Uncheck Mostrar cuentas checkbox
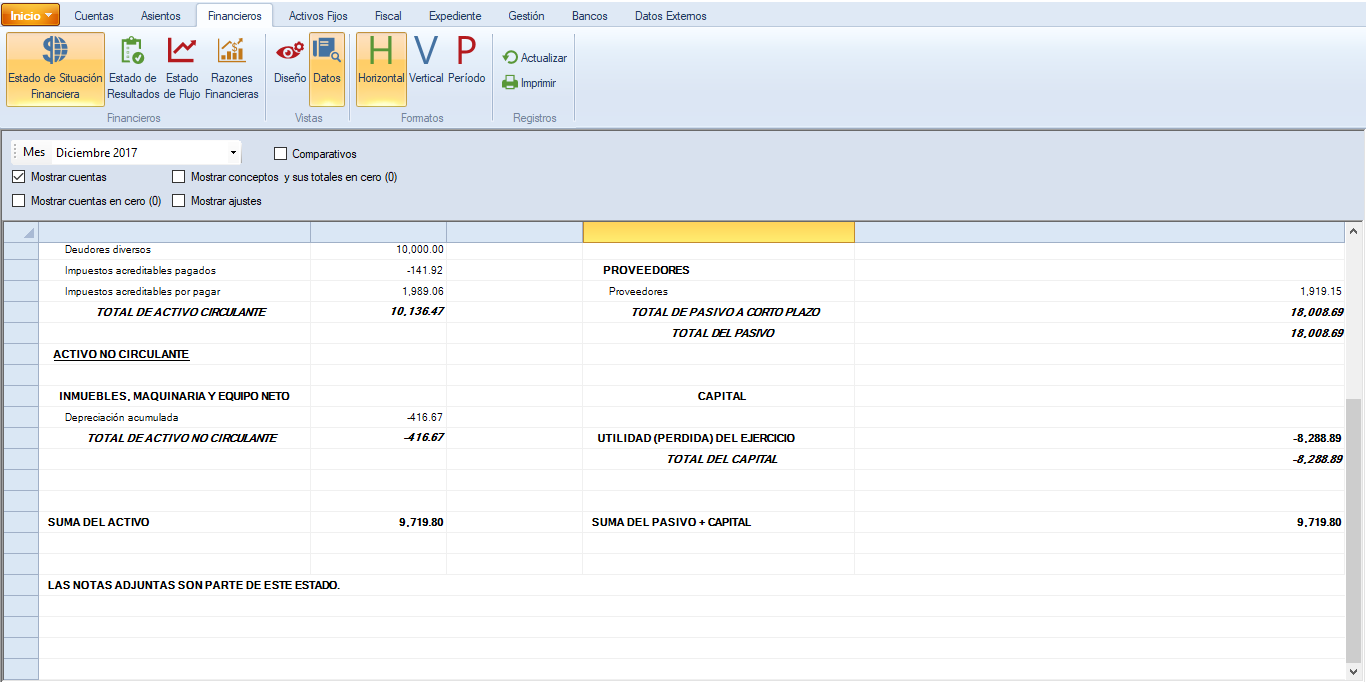This screenshot has width=1366, height=682. coord(19,177)
